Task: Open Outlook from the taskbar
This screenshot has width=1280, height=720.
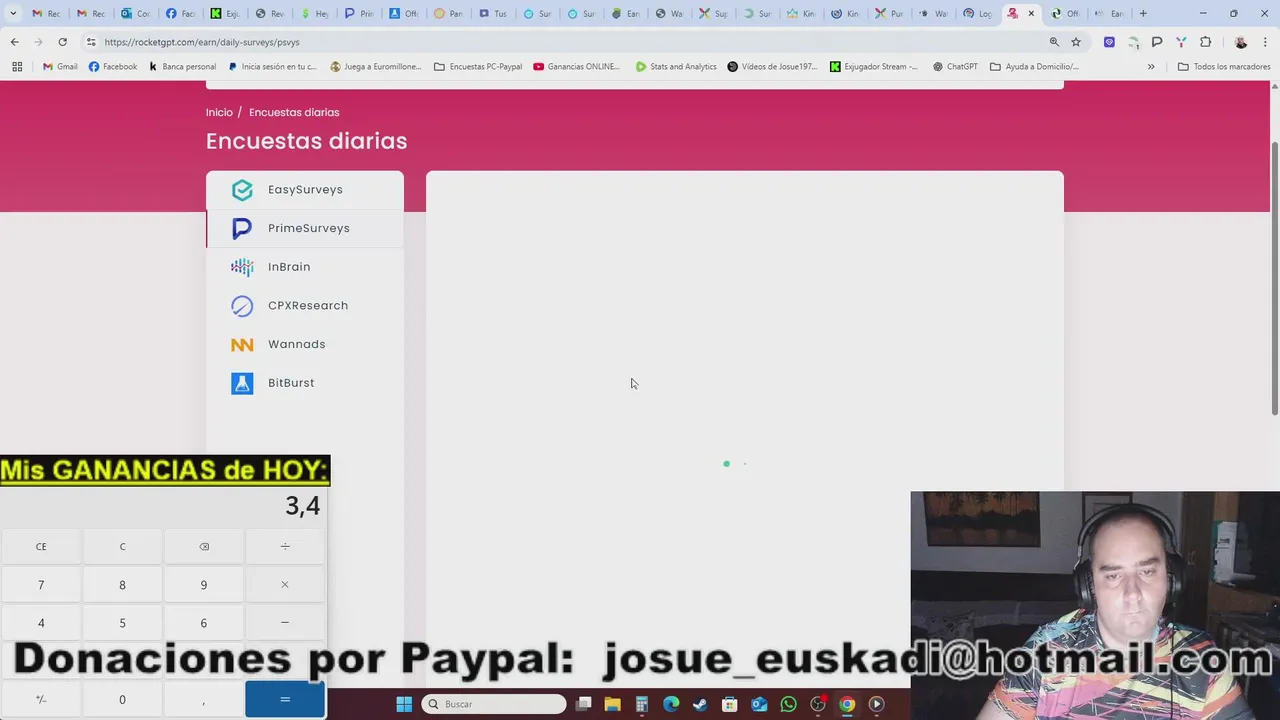Action: pos(759,704)
